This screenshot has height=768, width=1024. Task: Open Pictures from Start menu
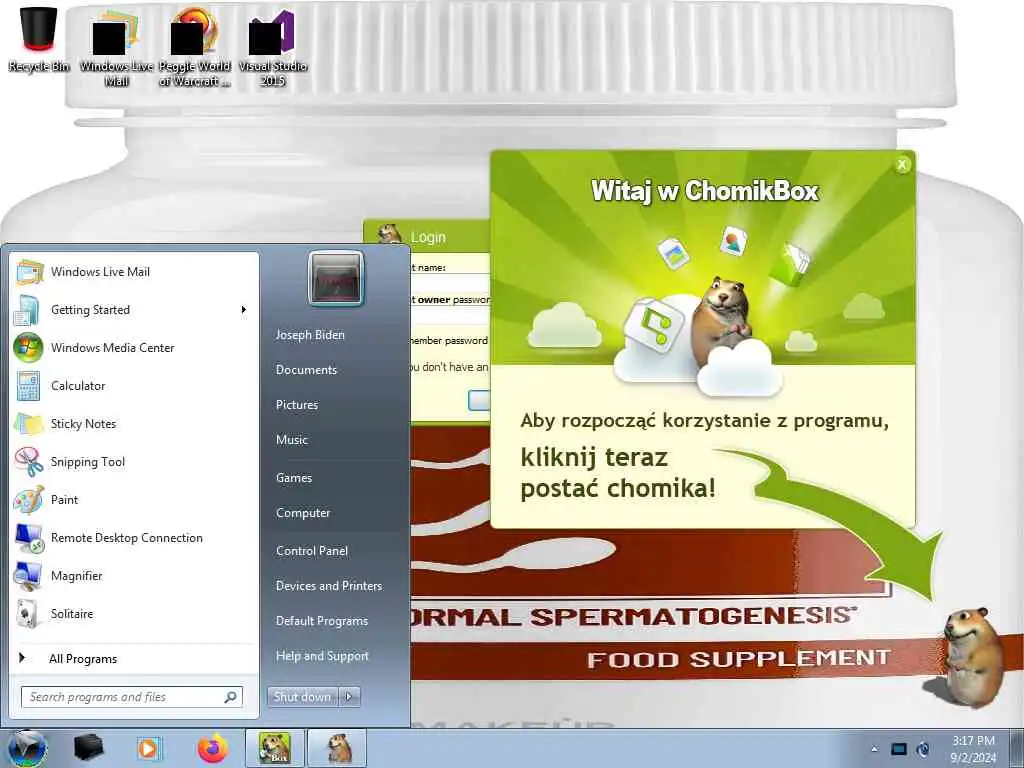[x=296, y=405]
